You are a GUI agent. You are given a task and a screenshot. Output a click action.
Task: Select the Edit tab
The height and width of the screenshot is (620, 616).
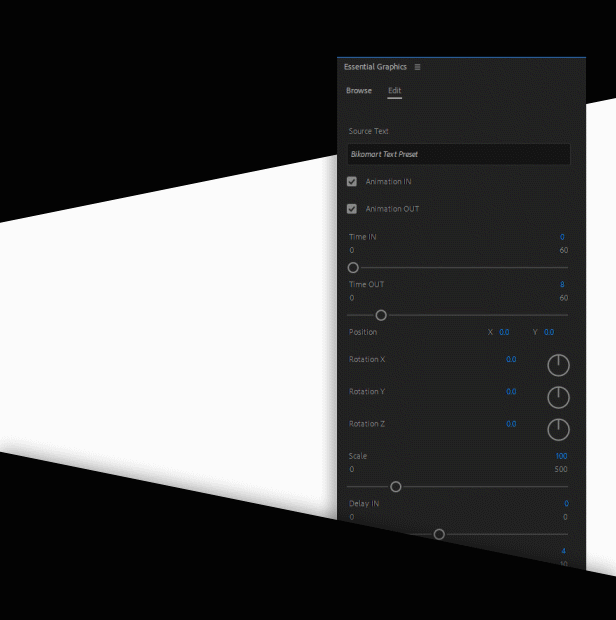coord(395,91)
